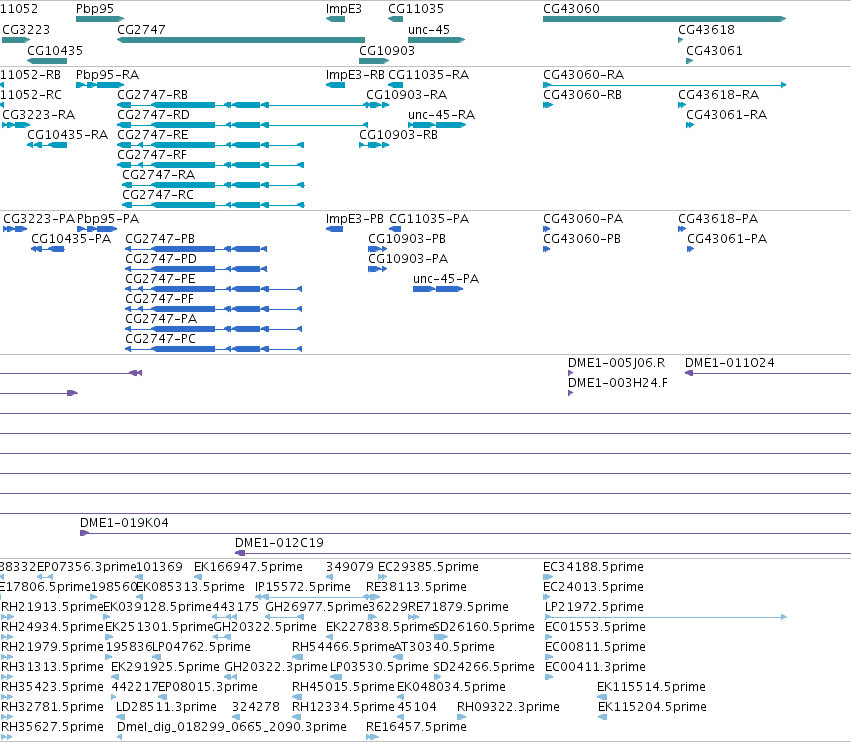Select the CG2747-PF protein label
The image size is (851, 742).
pyautogui.click(x=160, y=299)
